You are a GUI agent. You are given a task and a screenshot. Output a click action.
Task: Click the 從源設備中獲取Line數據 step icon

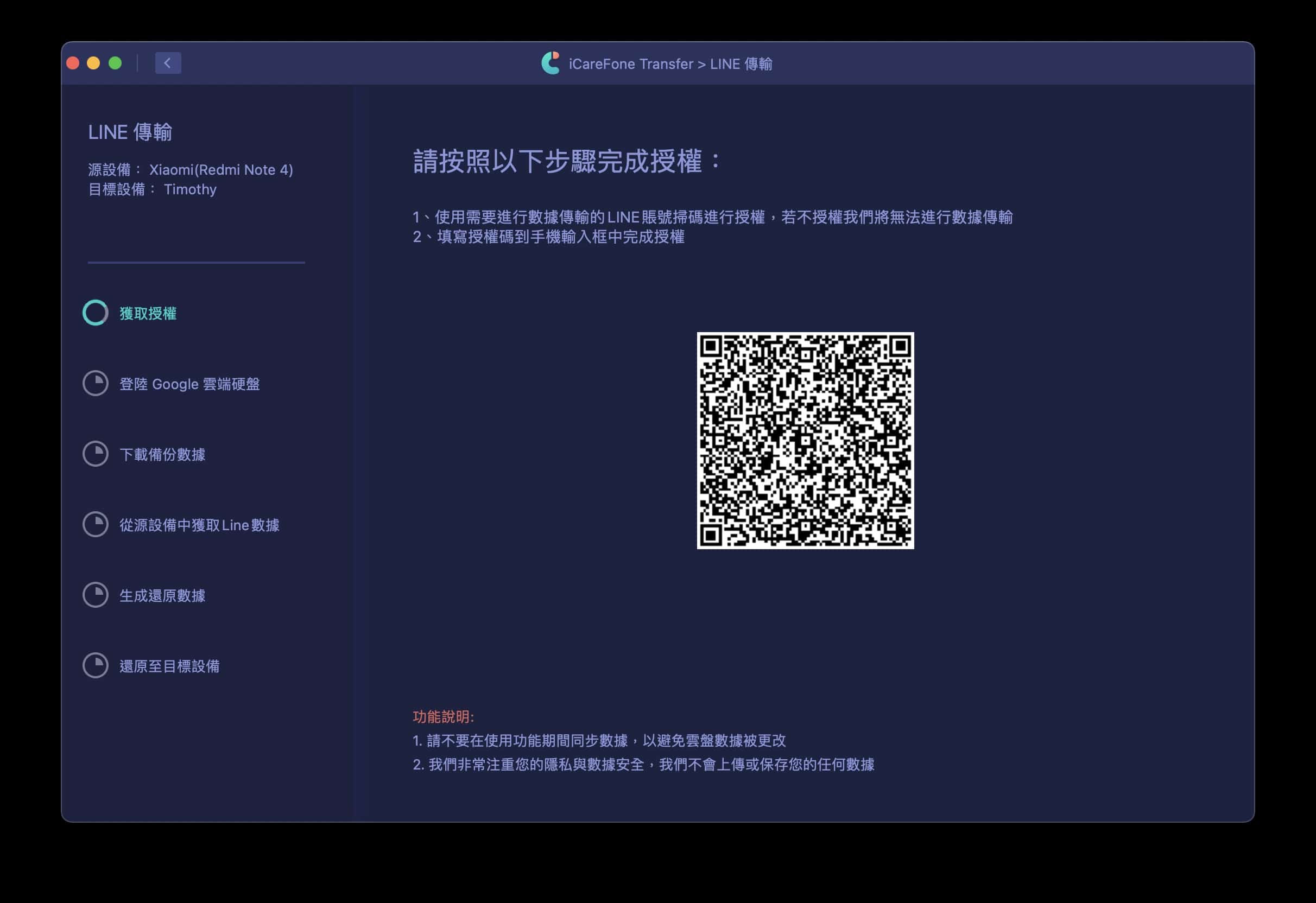pyautogui.click(x=95, y=524)
